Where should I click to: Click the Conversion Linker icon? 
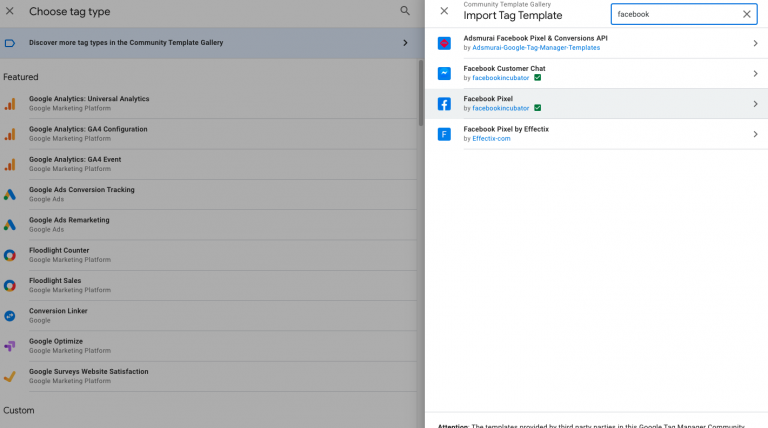(x=10, y=316)
